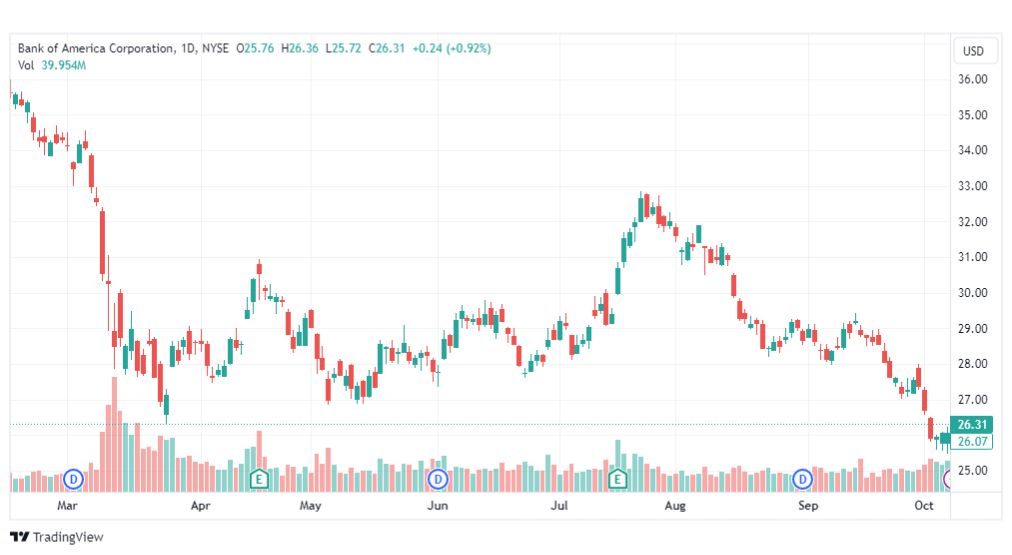Click the green 26.31 current price label
Image resolution: width=1012 pixels, height=555 pixels.
pos(972,424)
